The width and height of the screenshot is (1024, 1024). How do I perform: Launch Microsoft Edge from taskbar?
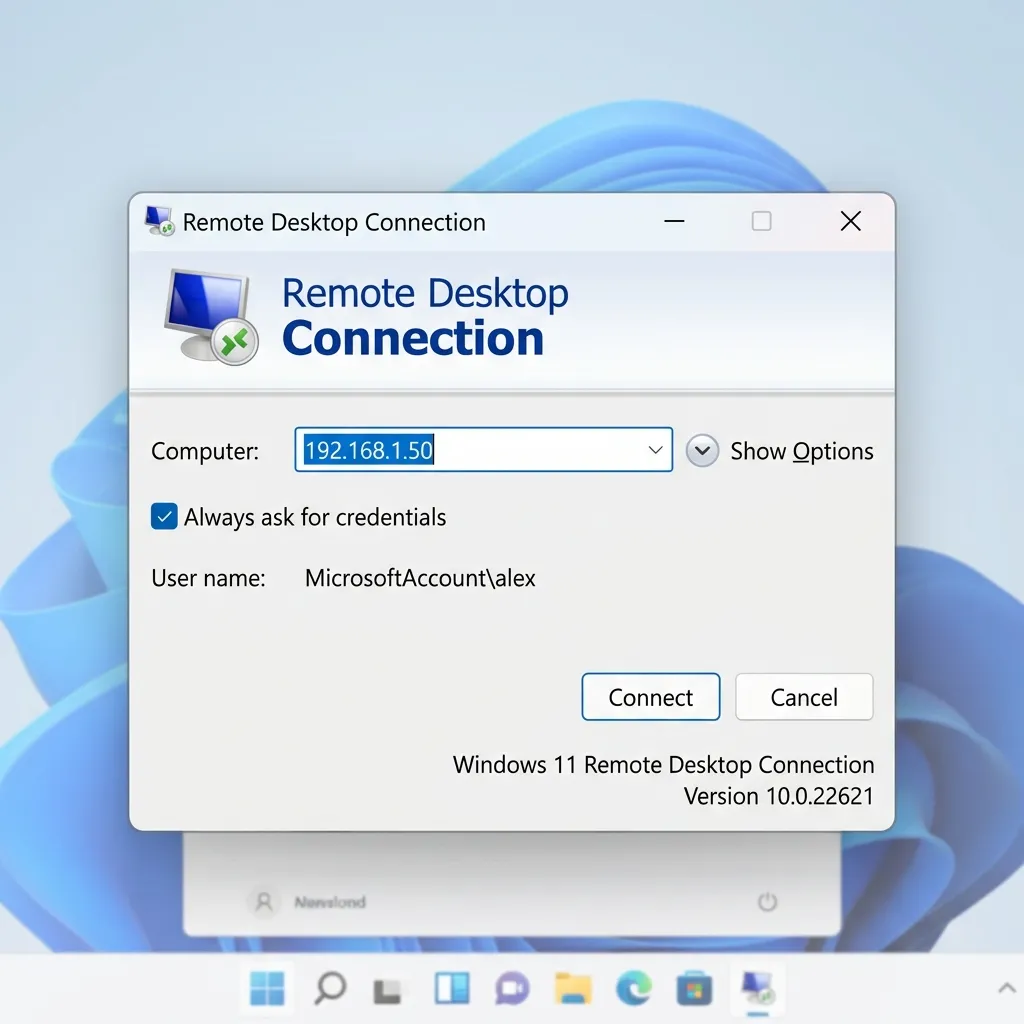(x=633, y=988)
